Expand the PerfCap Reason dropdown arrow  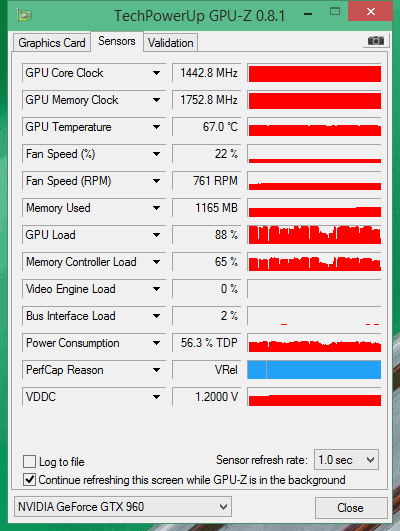[x=156, y=370]
